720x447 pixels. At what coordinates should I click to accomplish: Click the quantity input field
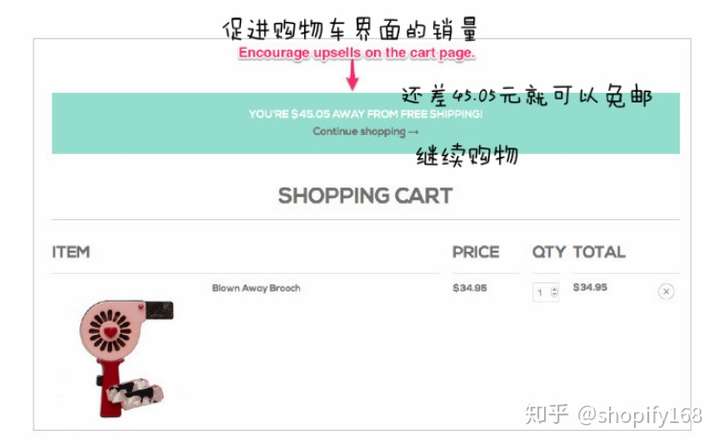[x=546, y=292]
